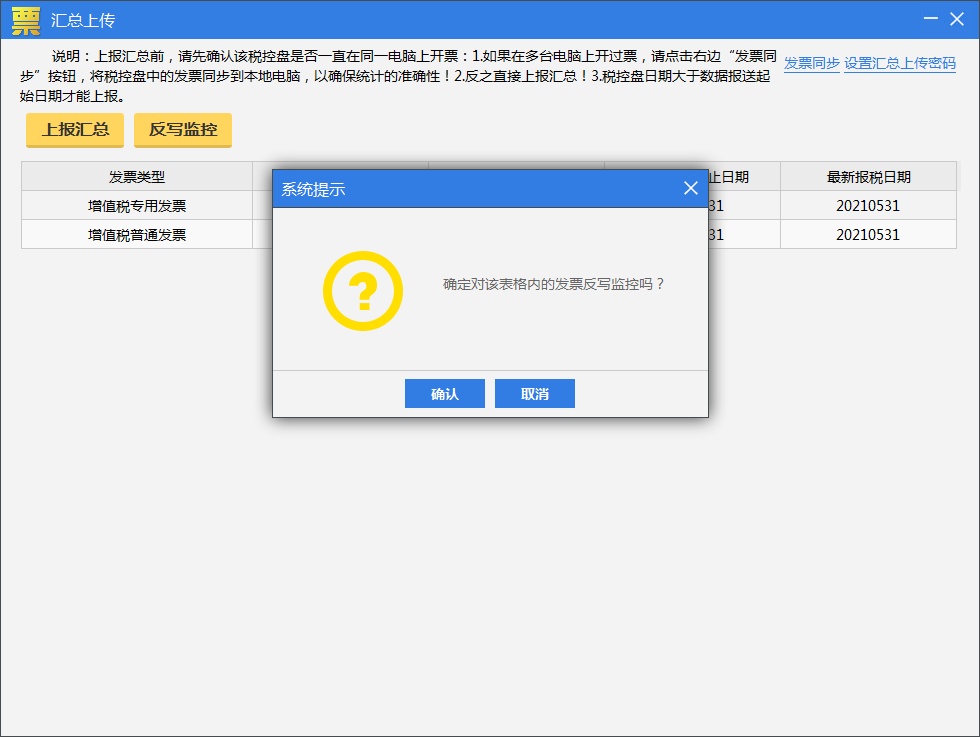Select the 增值税普通发票 row
This screenshot has width=980, height=737.
pos(137,234)
